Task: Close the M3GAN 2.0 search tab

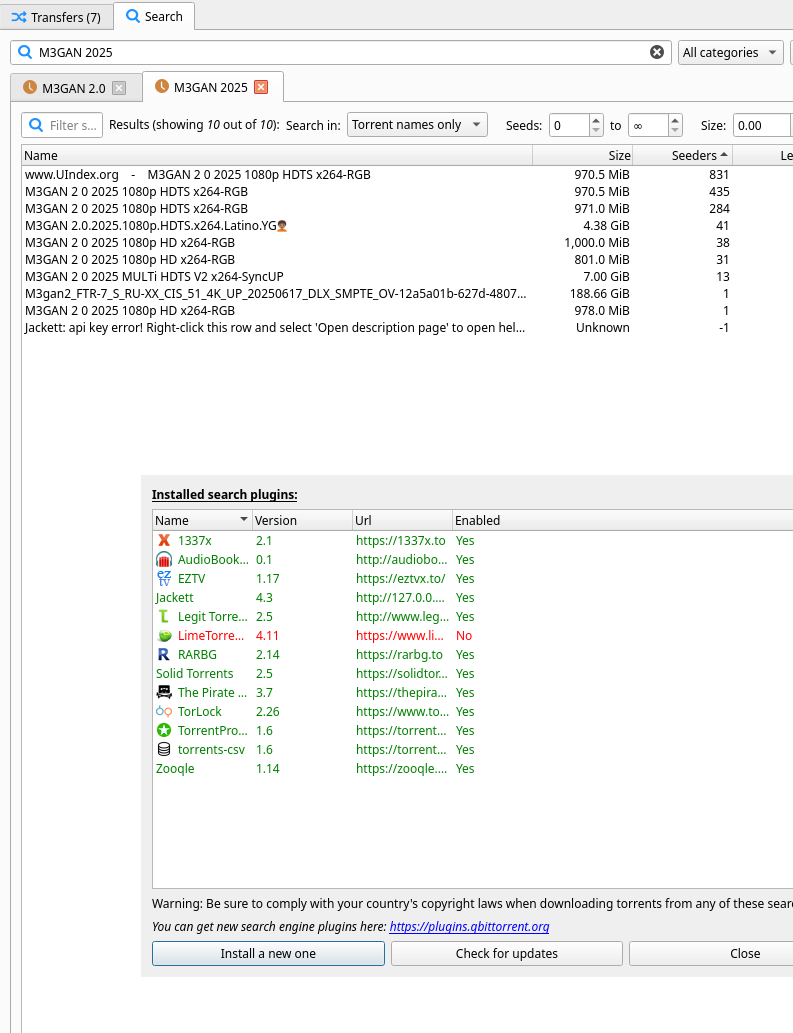Action: click(x=119, y=88)
